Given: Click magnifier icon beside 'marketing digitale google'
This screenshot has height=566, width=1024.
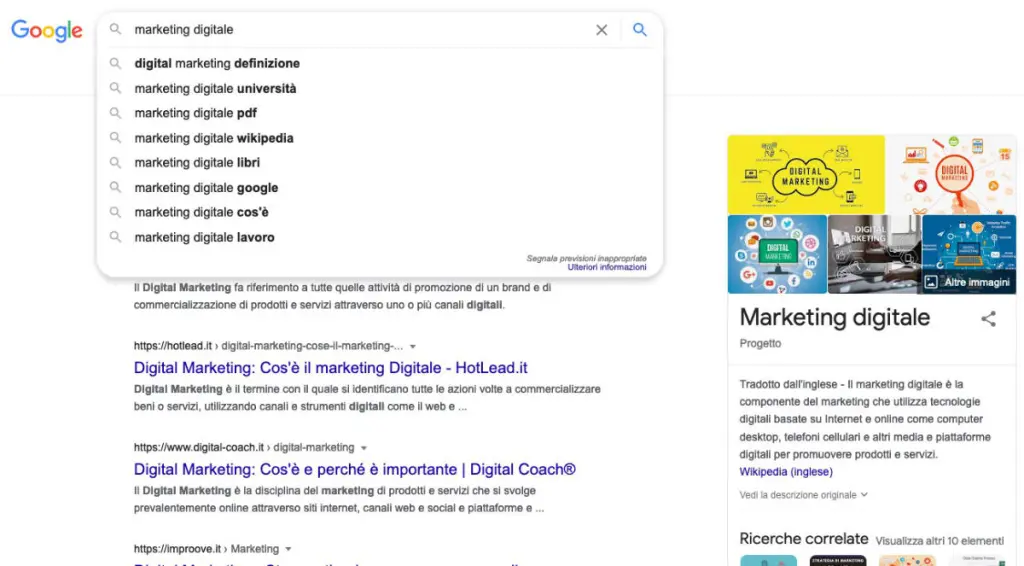Looking at the screenshot, I should [x=115, y=187].
